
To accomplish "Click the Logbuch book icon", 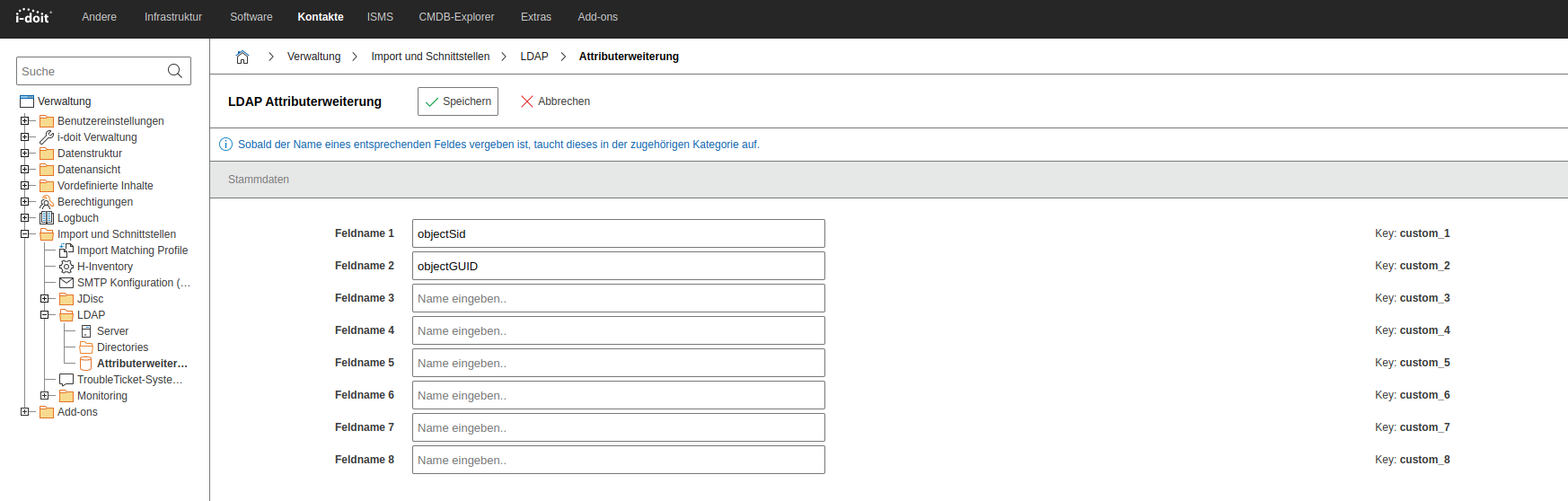I will pyautogui.click(x=47, y=218).
